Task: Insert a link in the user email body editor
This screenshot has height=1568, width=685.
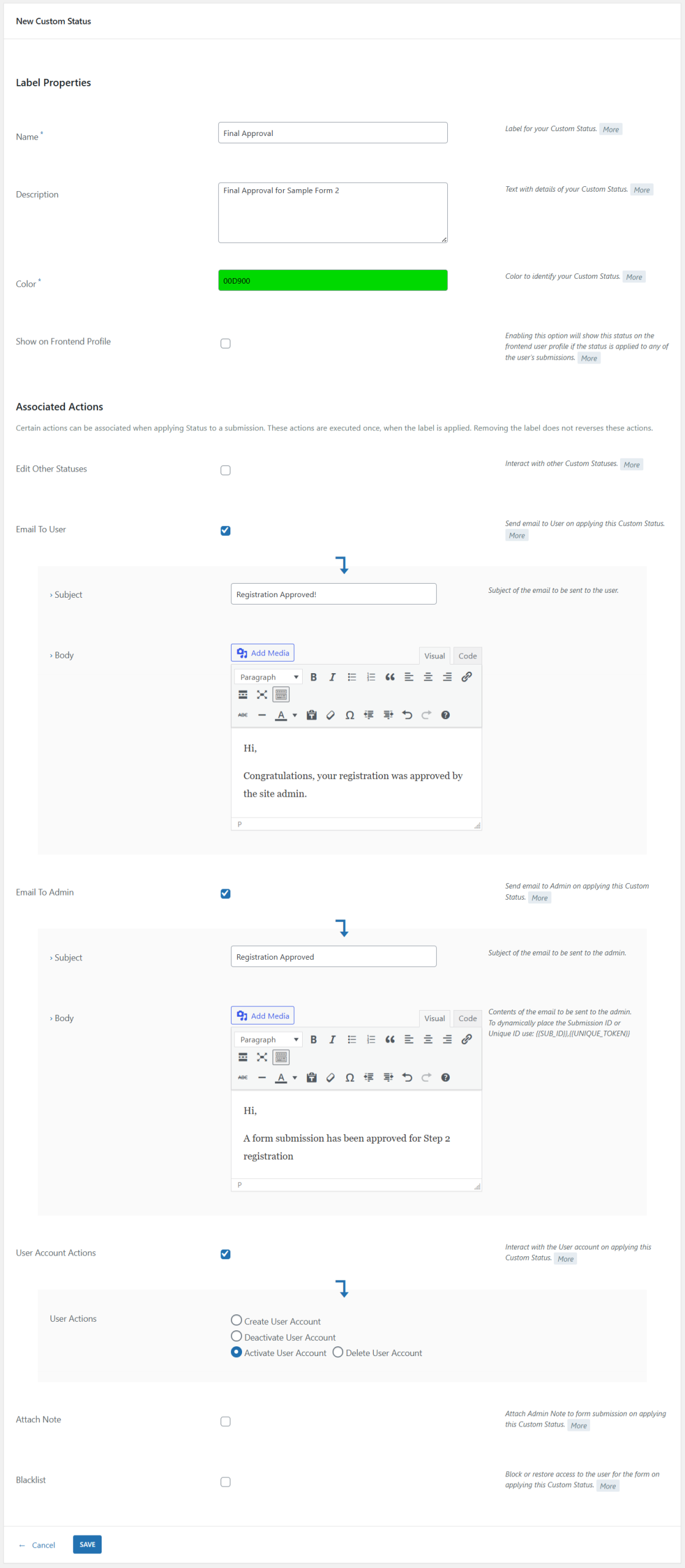Action: pyautogui.click(x=466, y=677)
